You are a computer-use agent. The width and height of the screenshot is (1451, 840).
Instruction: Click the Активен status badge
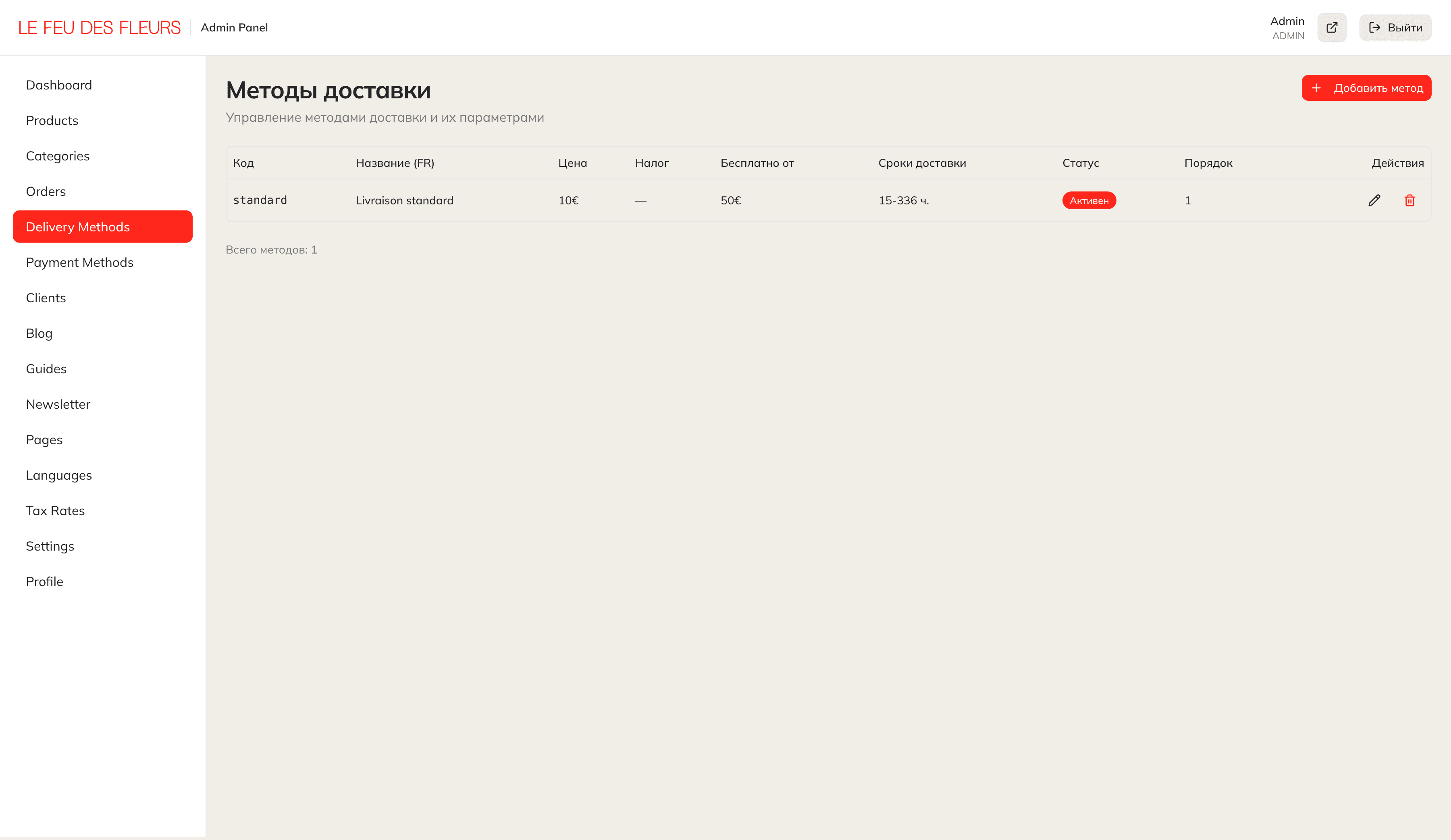[1088, 200]
